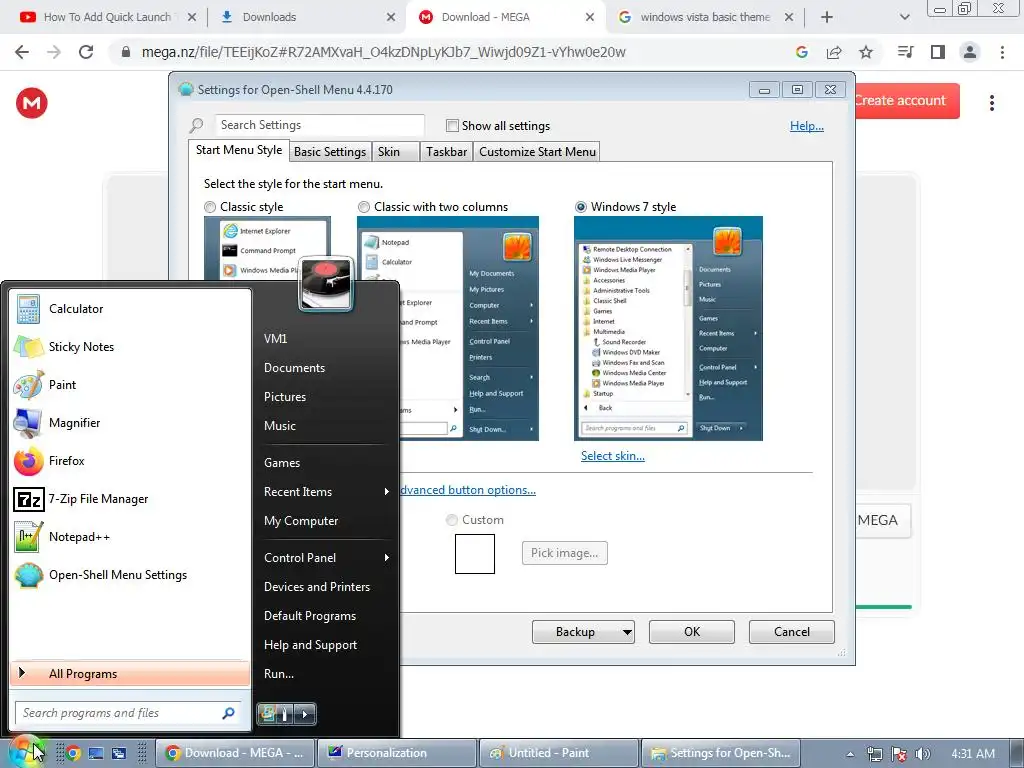Open Chrome tab search dropdown
Image resolution: width=1024 pixels, height=768 pixels.
pyautogui.click(x=904, y=17)
